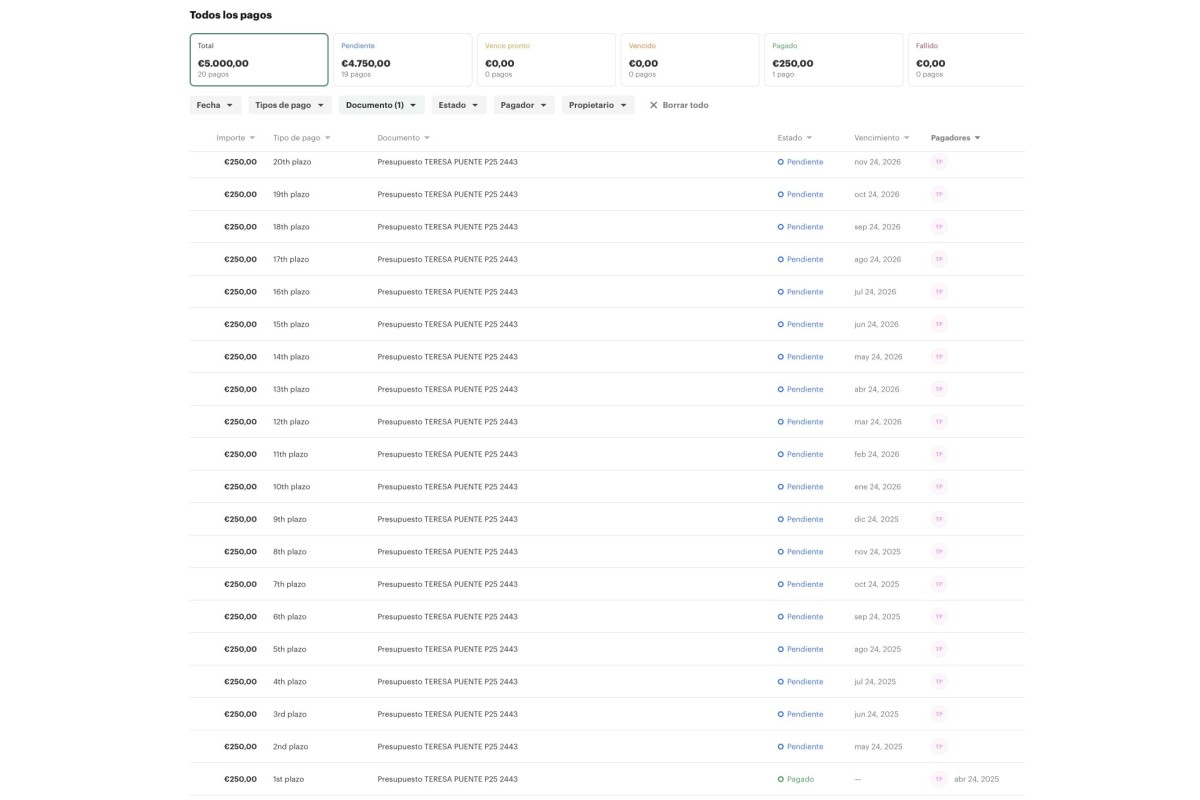Expand the Estado filter dropdown

(x=459, y=105)
